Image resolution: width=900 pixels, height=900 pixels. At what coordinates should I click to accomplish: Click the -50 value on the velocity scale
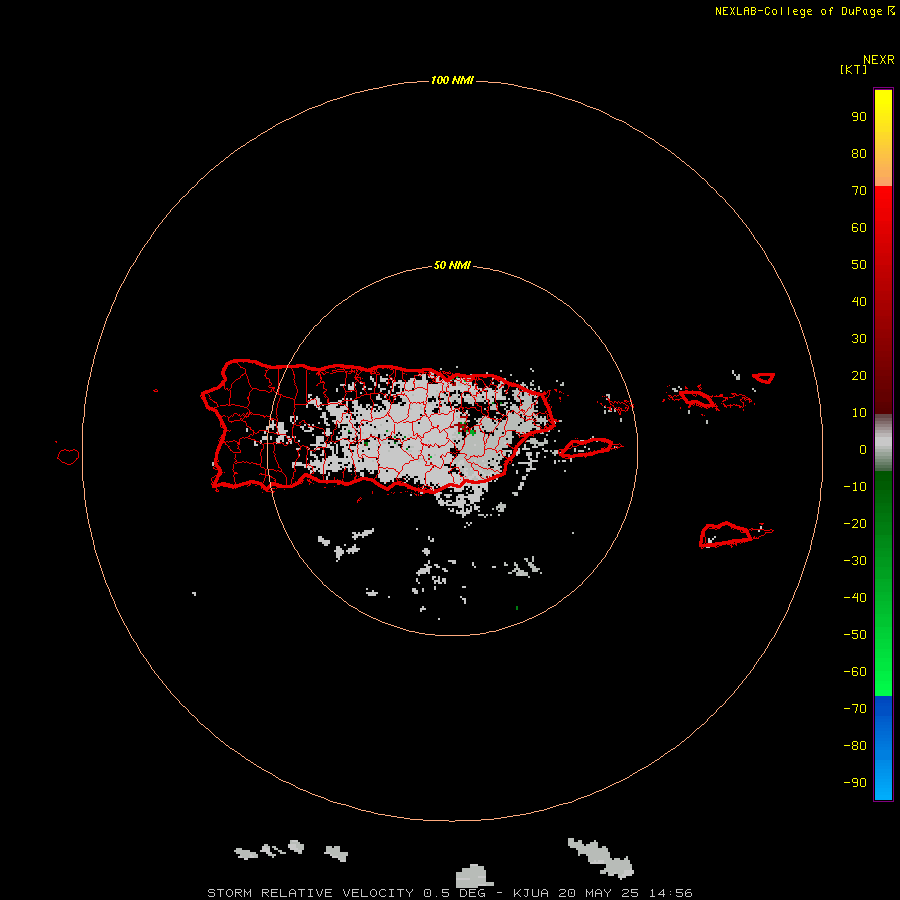[x=855, y=635]
